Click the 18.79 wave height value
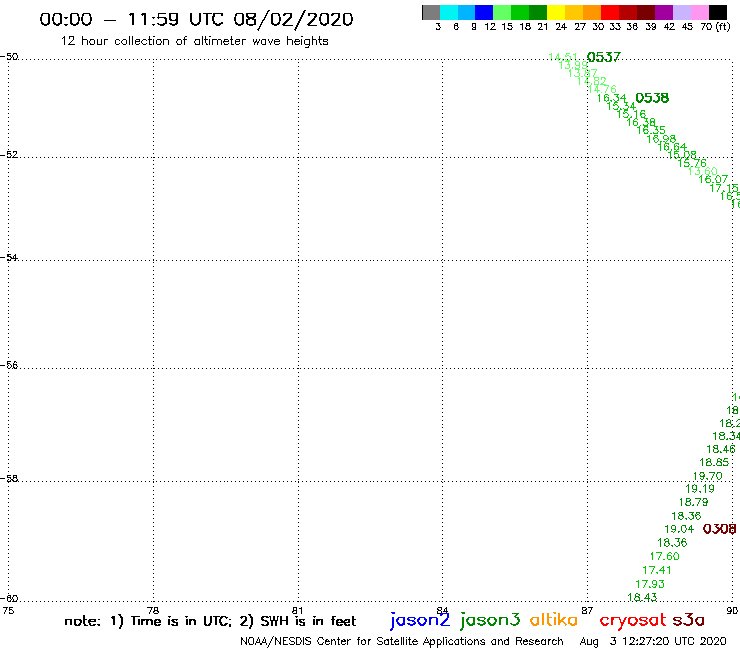Image resolution: width=740 pixels, height=650 pixels. (693, 502)
